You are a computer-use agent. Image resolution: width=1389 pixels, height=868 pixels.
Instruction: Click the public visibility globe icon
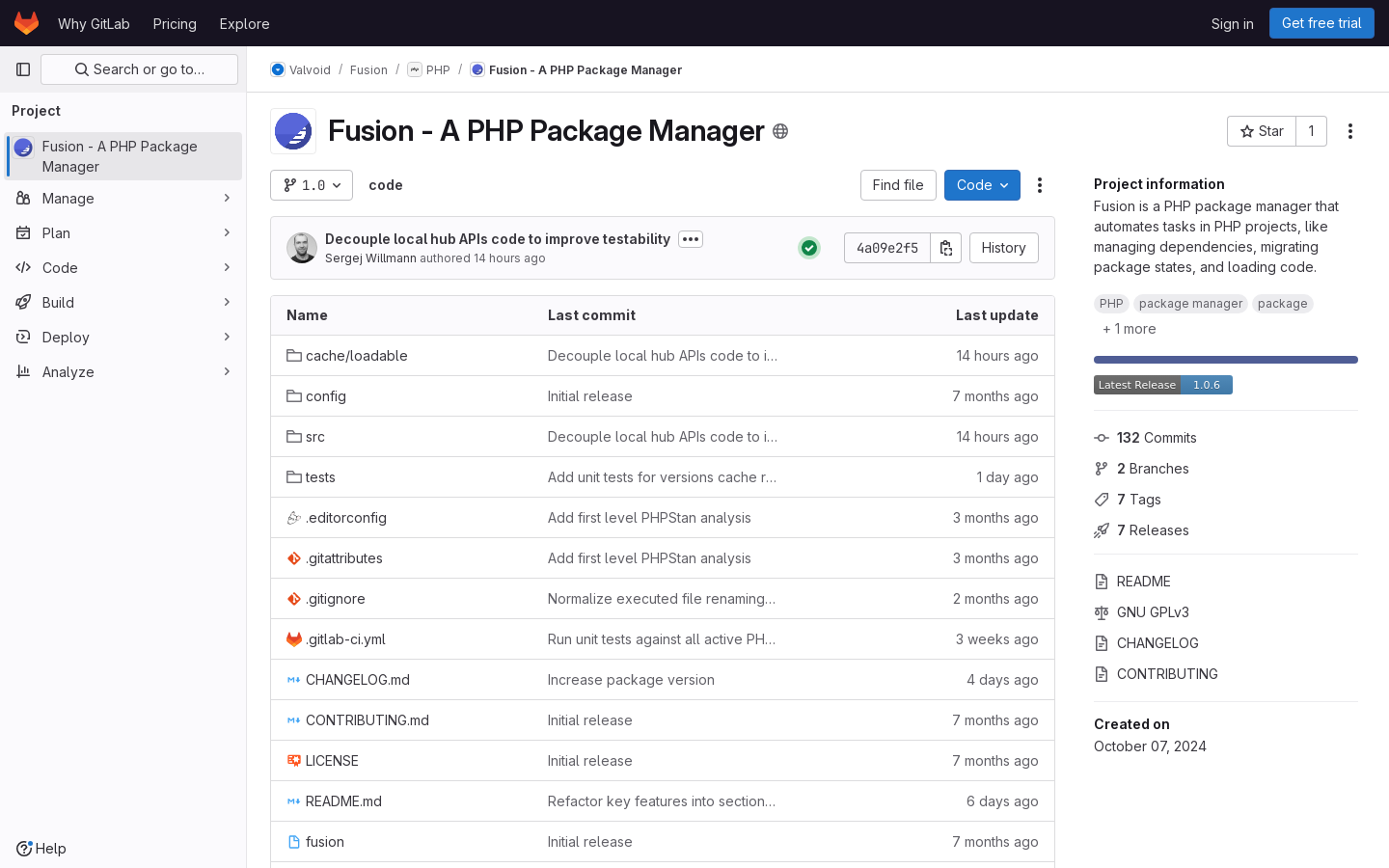(x=780, y=131)
